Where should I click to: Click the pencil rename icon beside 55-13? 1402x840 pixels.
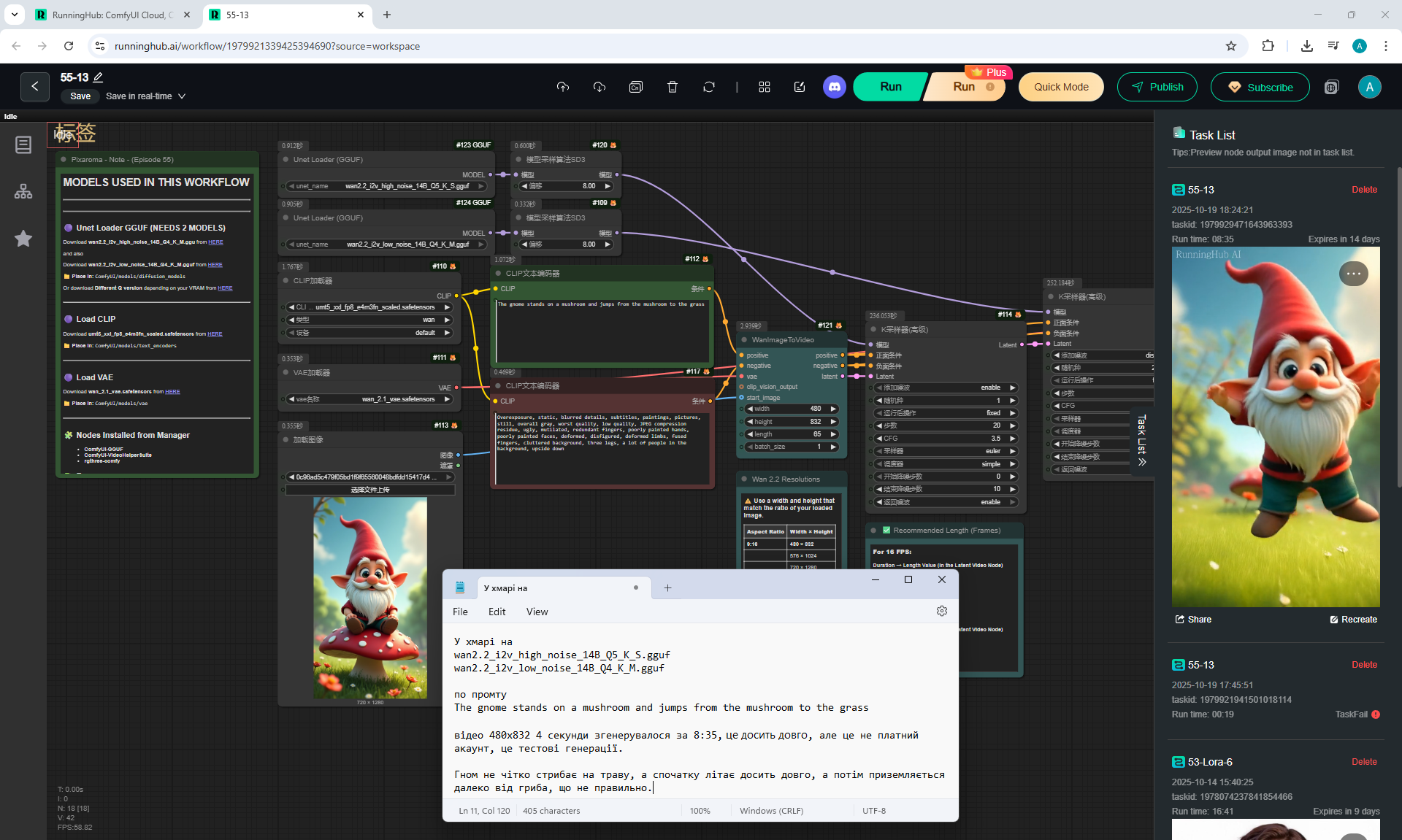(x=99, y=77)
